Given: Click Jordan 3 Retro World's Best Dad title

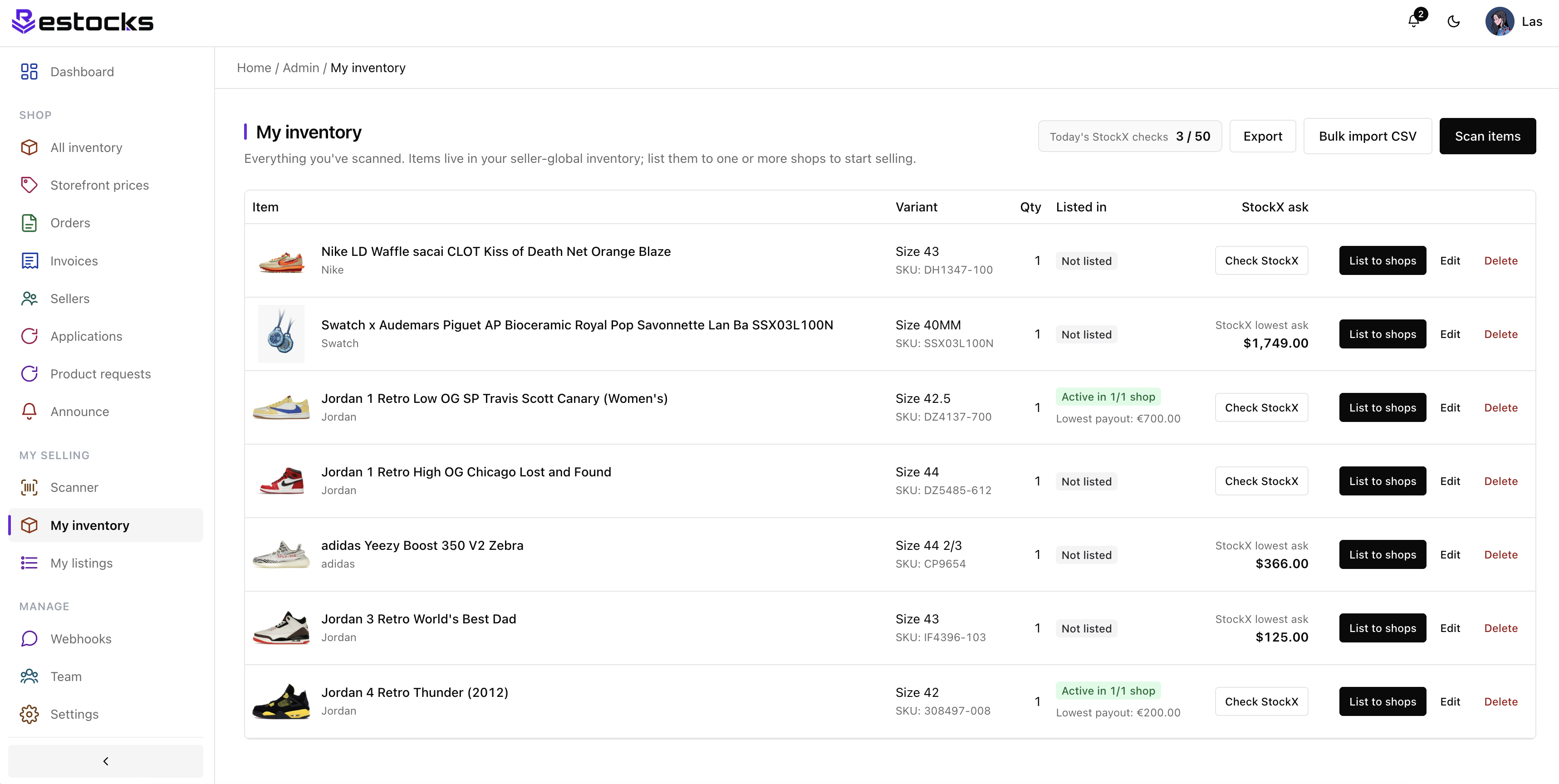Looking at the screenshot, I should click(x=418, y=619).
